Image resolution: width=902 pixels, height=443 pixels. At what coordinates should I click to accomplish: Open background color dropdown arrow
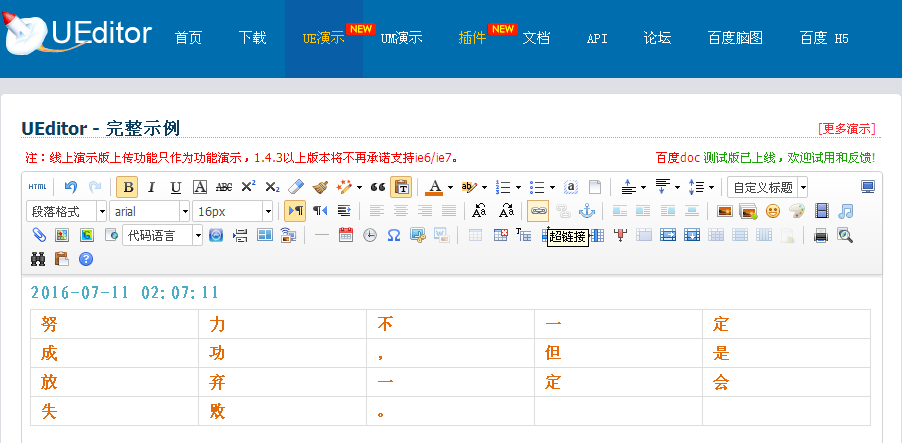pos(484,188)
